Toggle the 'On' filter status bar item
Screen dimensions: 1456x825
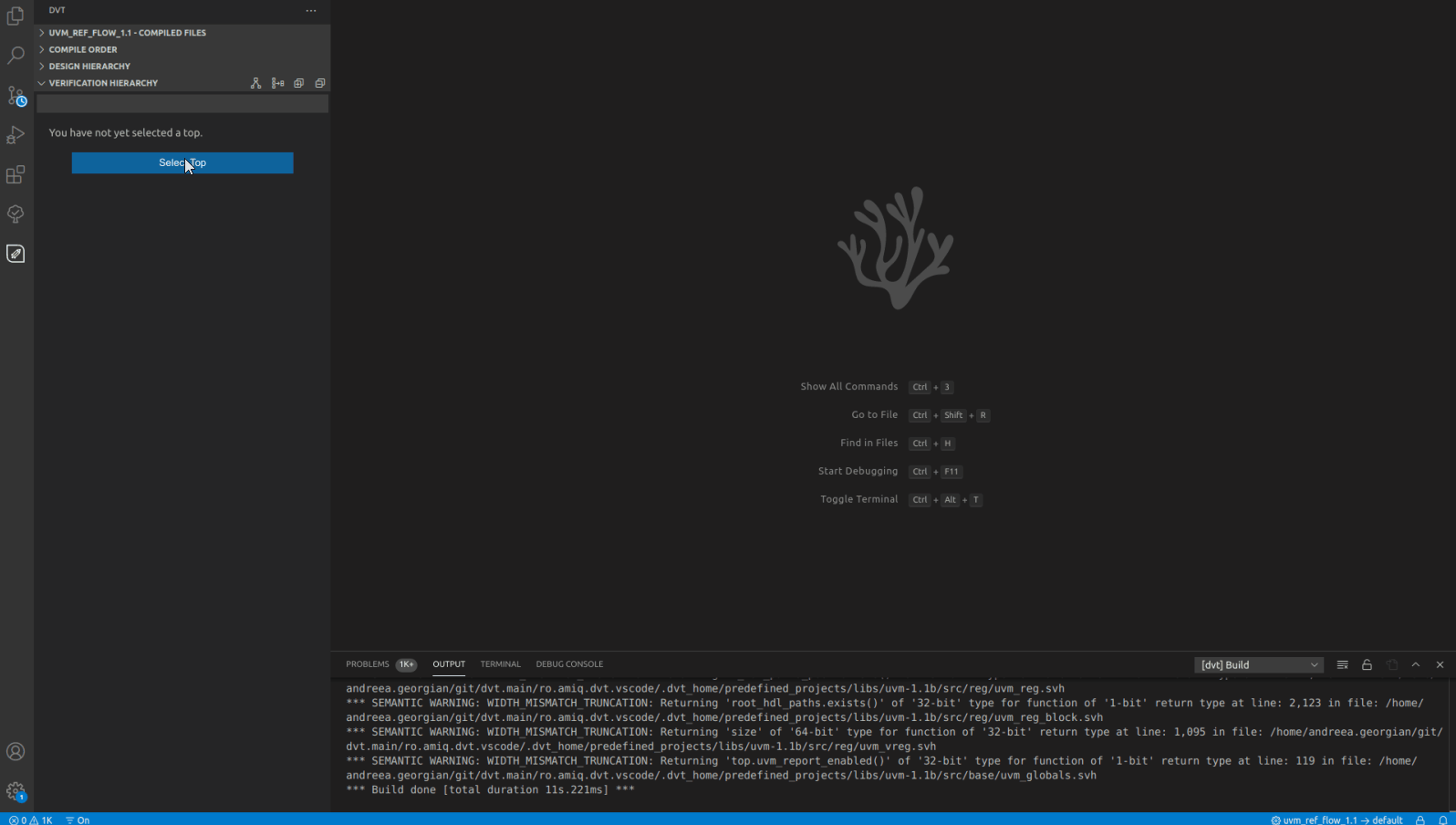pyautogui.click(x=78, y=820)
